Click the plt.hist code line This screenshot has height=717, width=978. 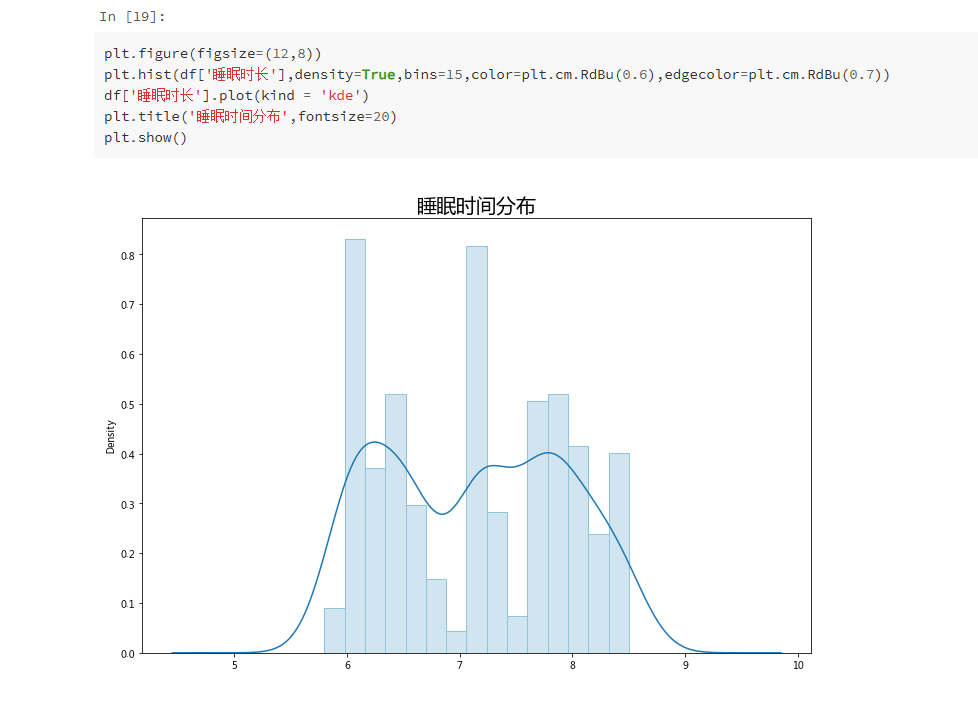pos(496,75)
